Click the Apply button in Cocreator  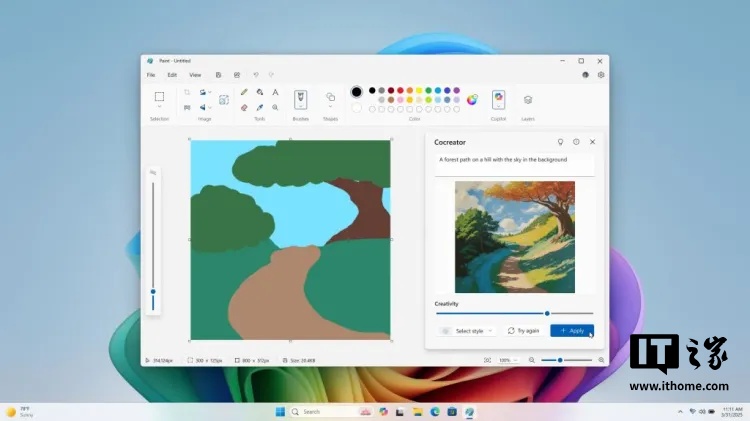(x=572, y=330)
